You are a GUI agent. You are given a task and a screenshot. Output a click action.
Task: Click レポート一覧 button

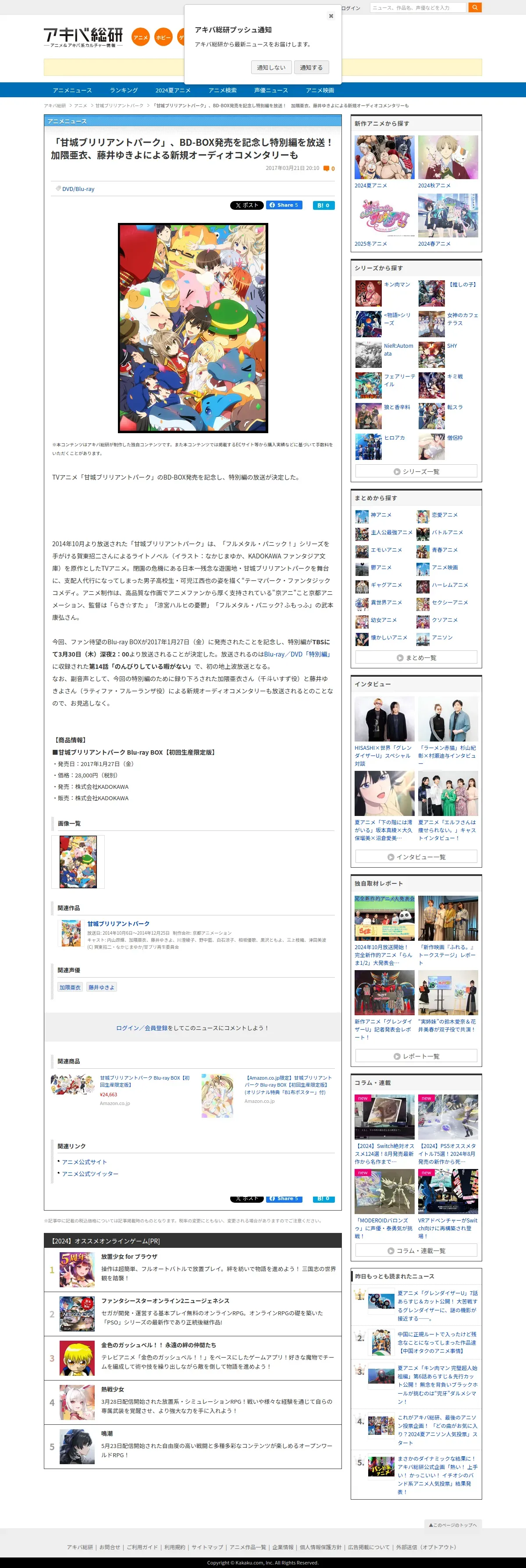tap(416, 1056)
